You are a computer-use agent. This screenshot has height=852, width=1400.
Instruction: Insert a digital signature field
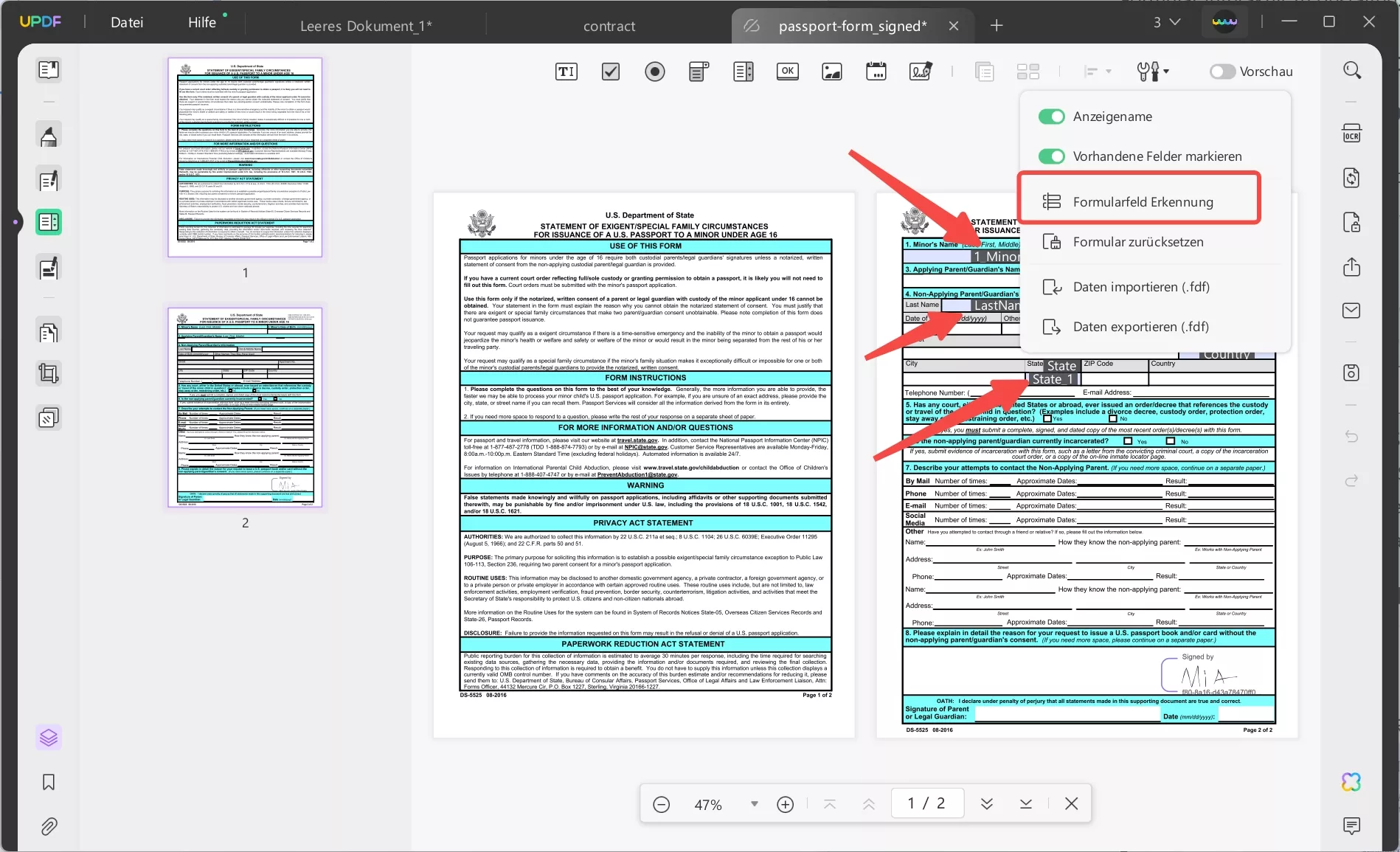pos(921,72)
